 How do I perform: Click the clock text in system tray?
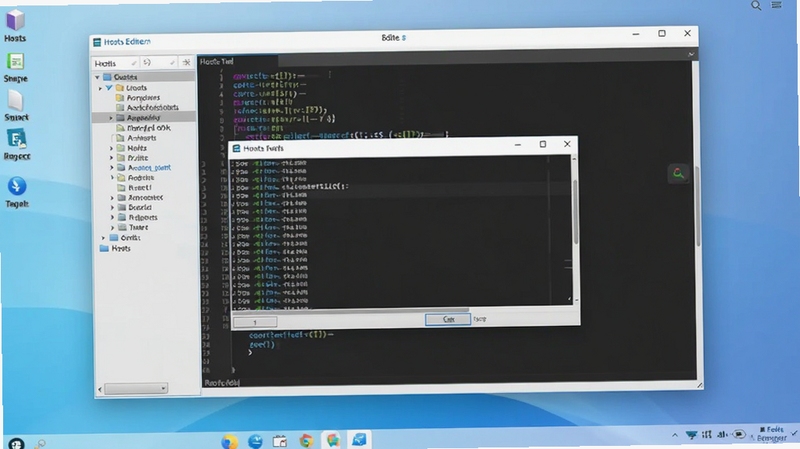[772, 434]
